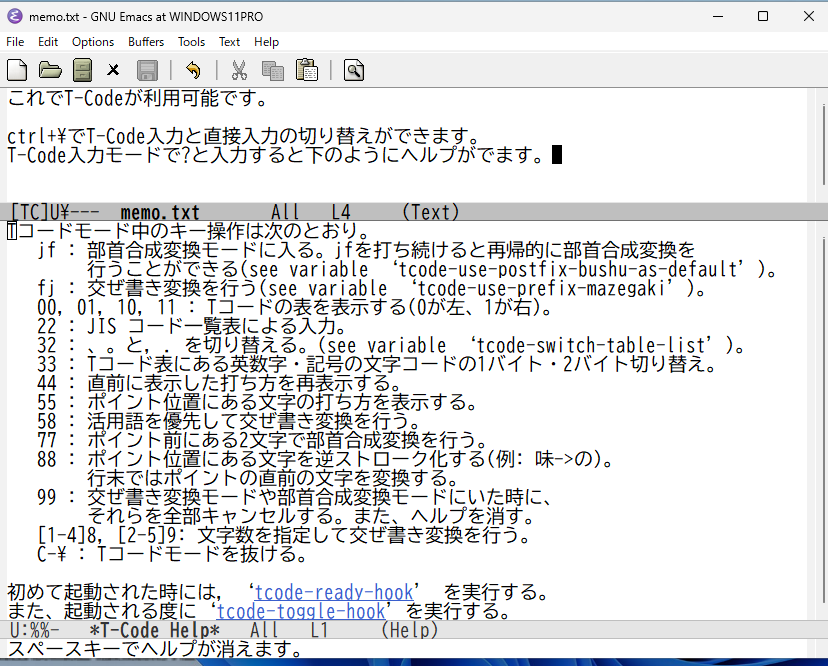828x666 pixels.
Task: Click the Emacs logo in title bar
Action: (x=15, y=16)
